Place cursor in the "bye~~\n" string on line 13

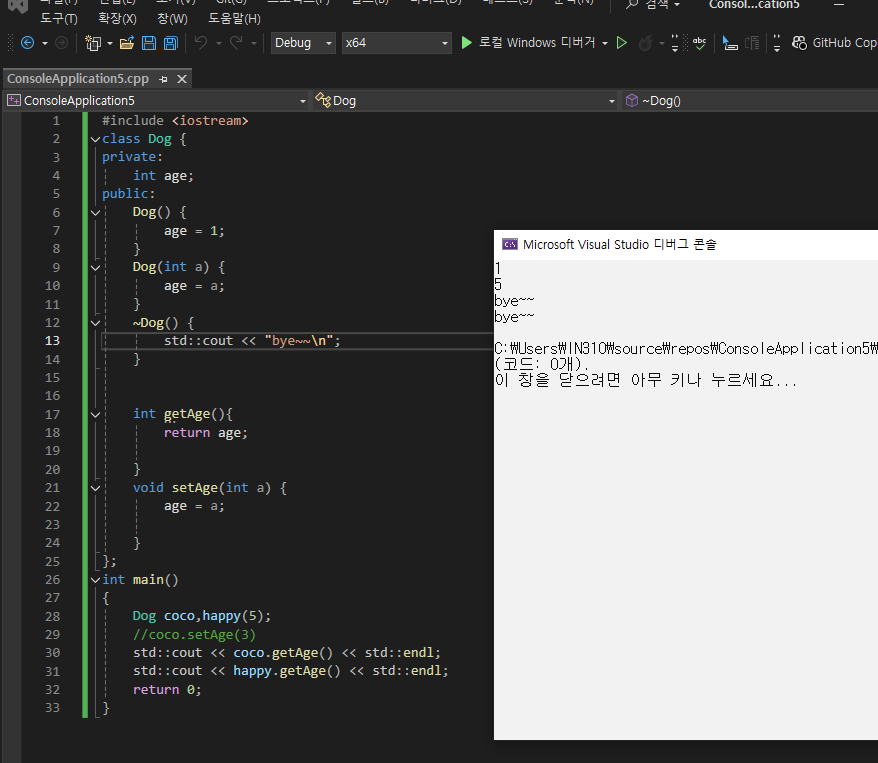click(x=299, y=341)
